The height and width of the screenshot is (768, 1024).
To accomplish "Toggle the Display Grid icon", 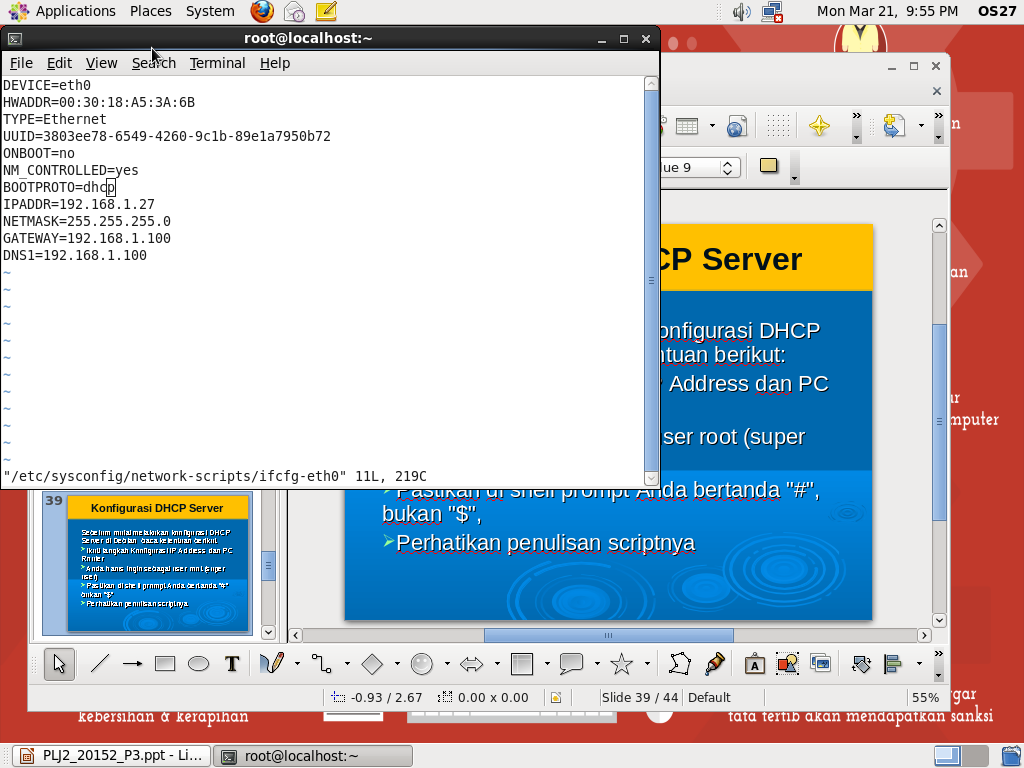I will click(778, 125).
